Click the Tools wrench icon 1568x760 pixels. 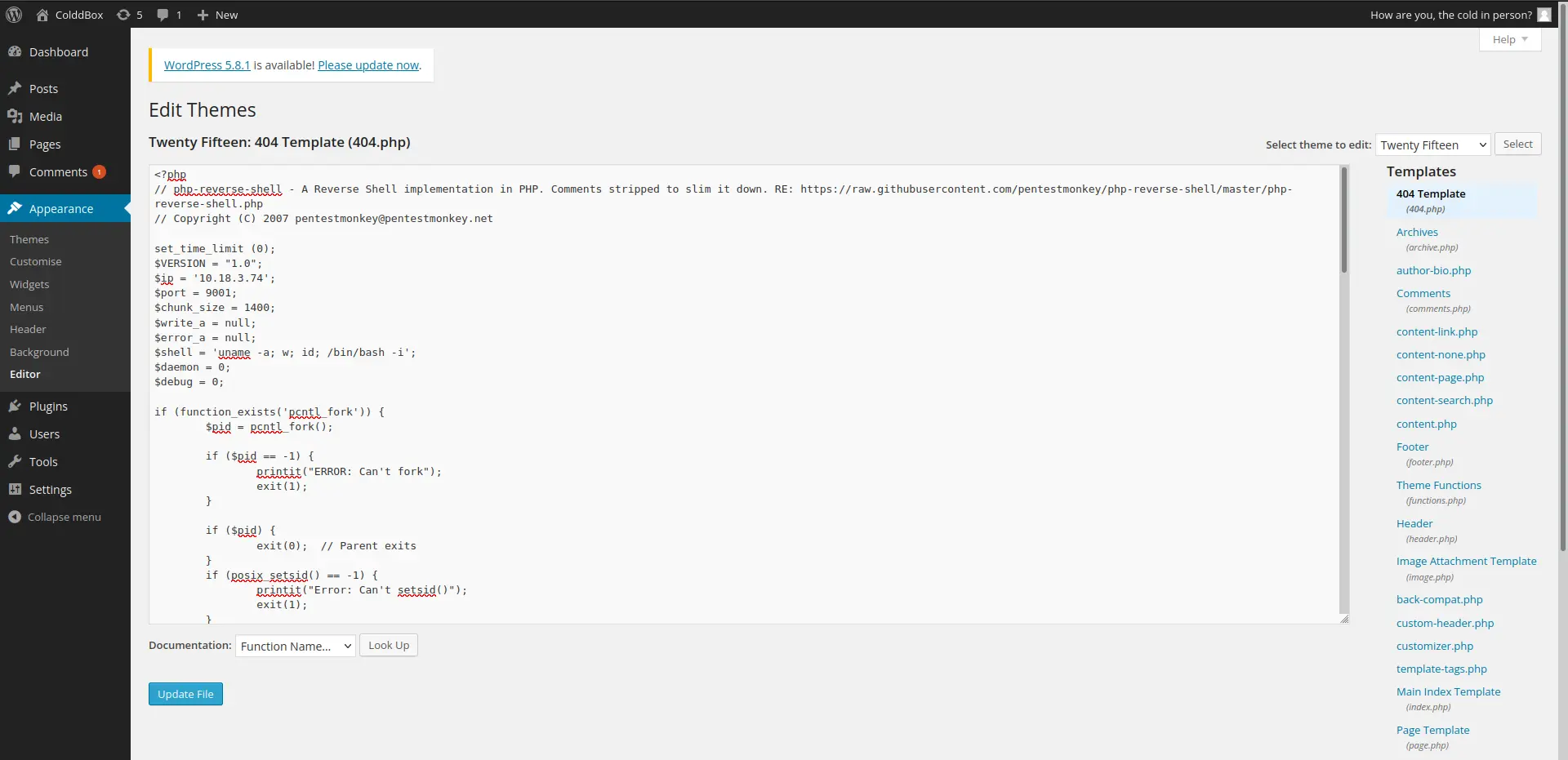click(15, 461)
